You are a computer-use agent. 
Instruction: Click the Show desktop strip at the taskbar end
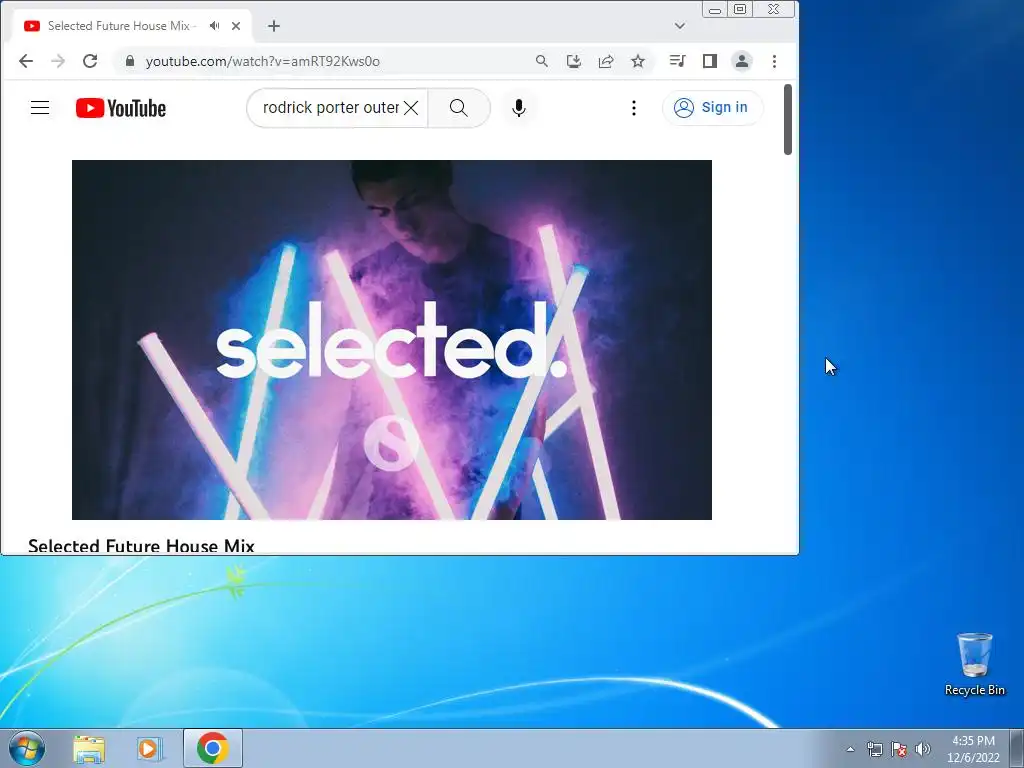point(1017,748)
